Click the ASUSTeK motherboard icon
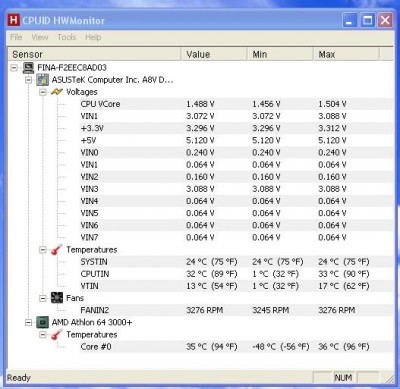The image size is (400, 389). (43, 80)
